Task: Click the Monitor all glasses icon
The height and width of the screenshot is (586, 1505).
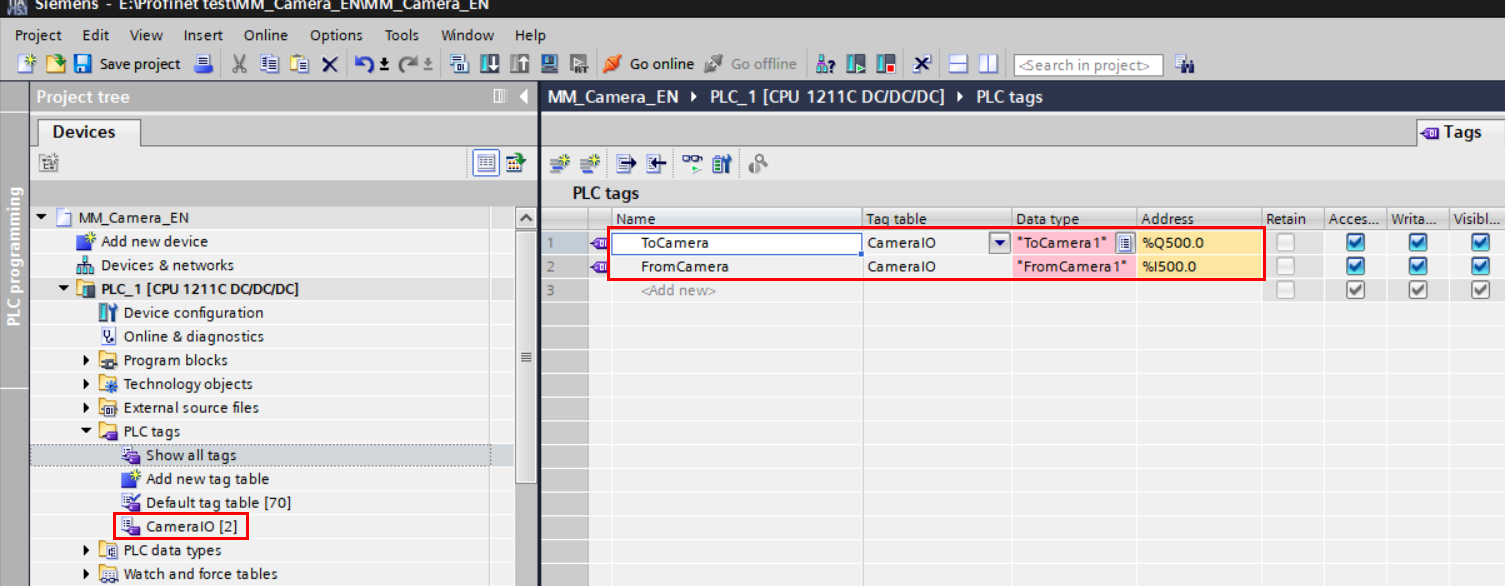Action: click(692, 163)
